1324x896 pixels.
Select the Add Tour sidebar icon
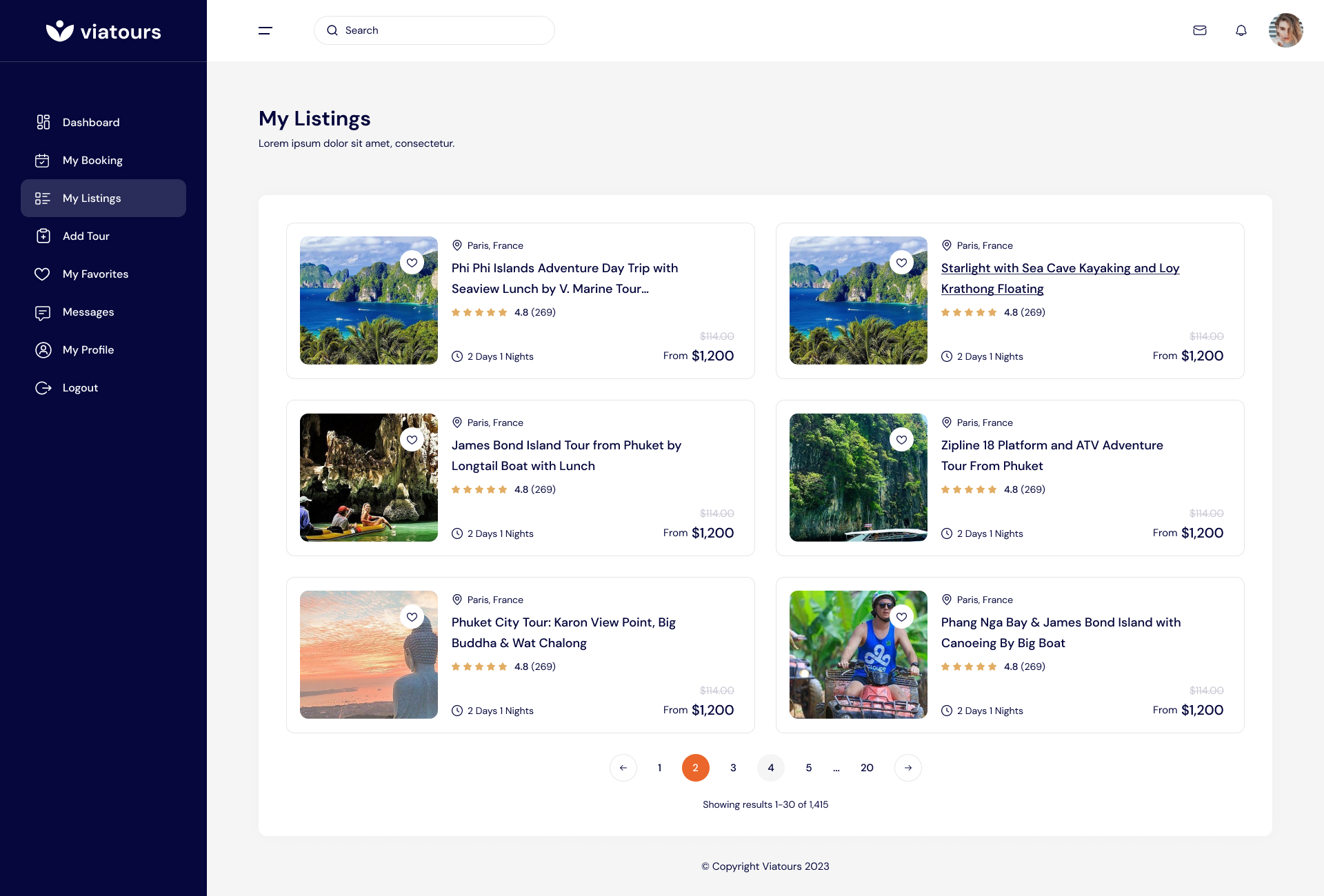[43, 236]
